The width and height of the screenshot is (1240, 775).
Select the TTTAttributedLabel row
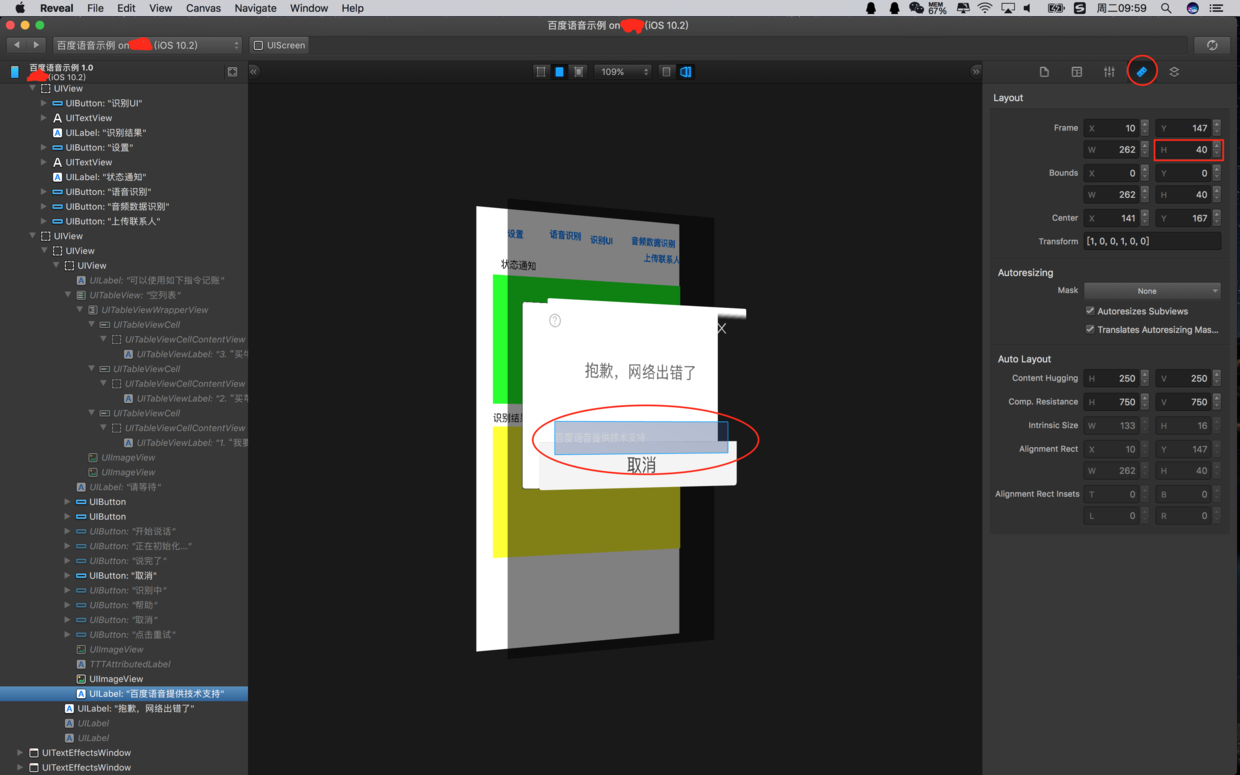(124, 664)
